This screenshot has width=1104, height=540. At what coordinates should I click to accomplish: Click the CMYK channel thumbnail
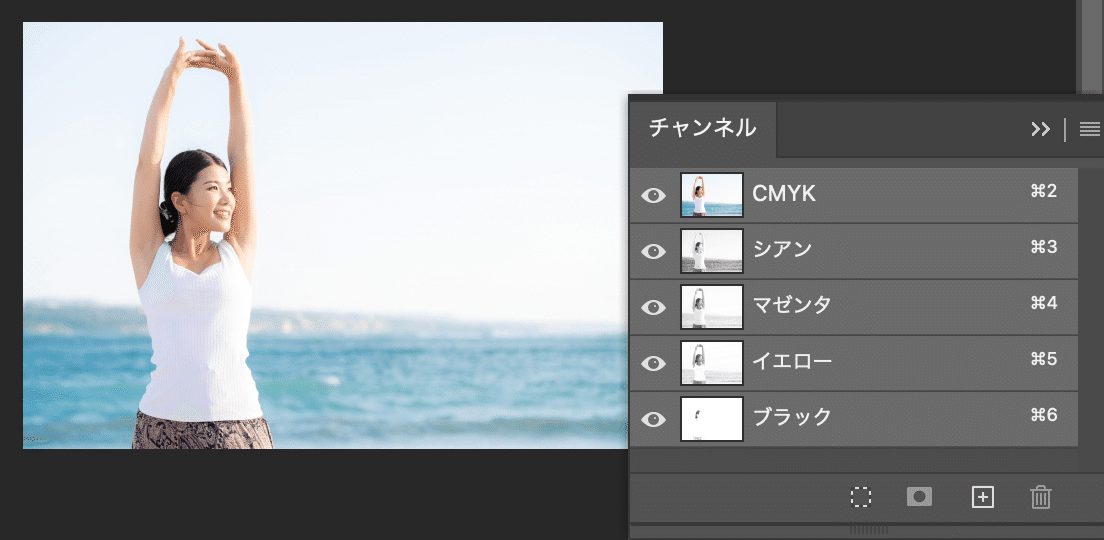coord(712,195)
